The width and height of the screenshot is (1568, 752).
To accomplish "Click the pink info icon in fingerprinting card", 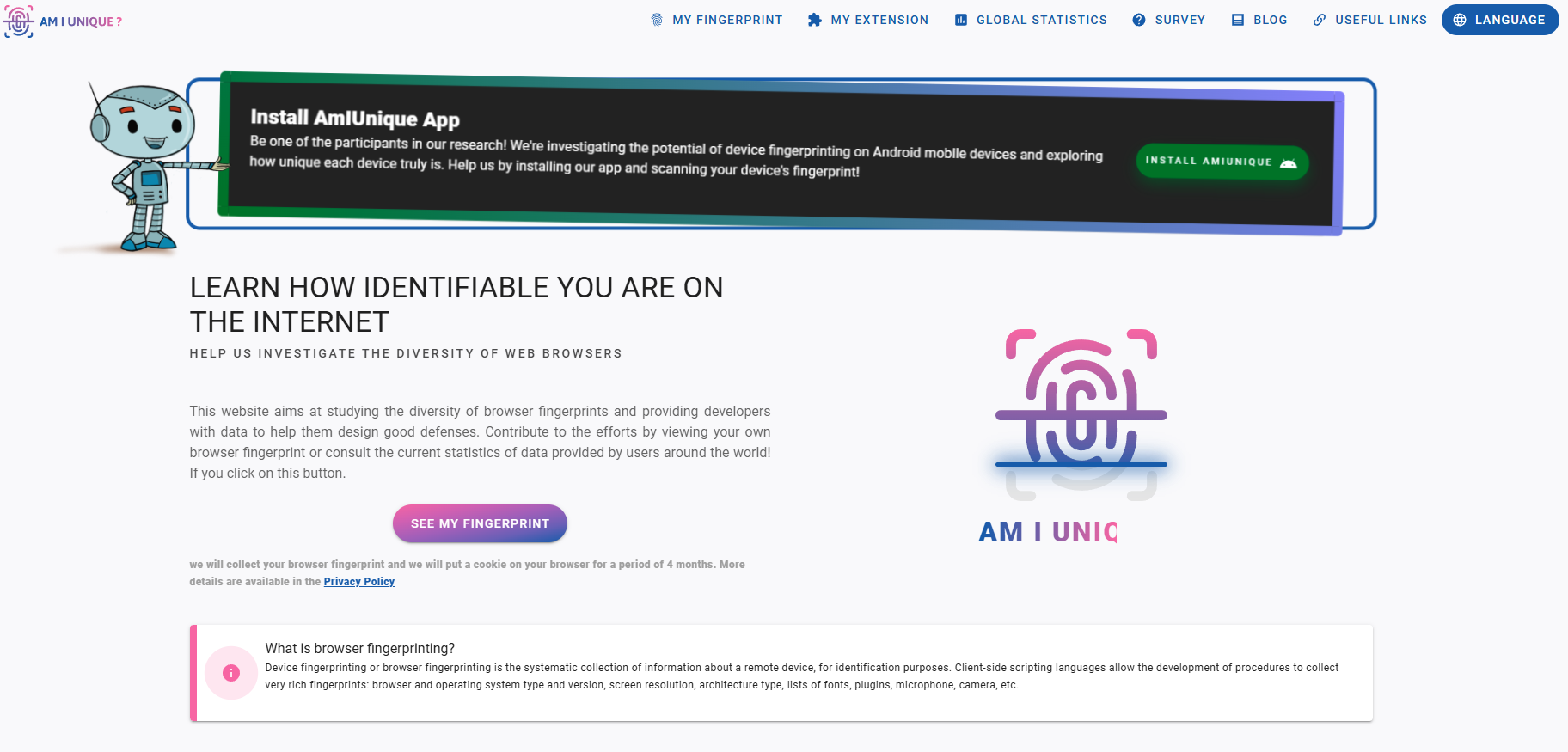I will [231, 673].
